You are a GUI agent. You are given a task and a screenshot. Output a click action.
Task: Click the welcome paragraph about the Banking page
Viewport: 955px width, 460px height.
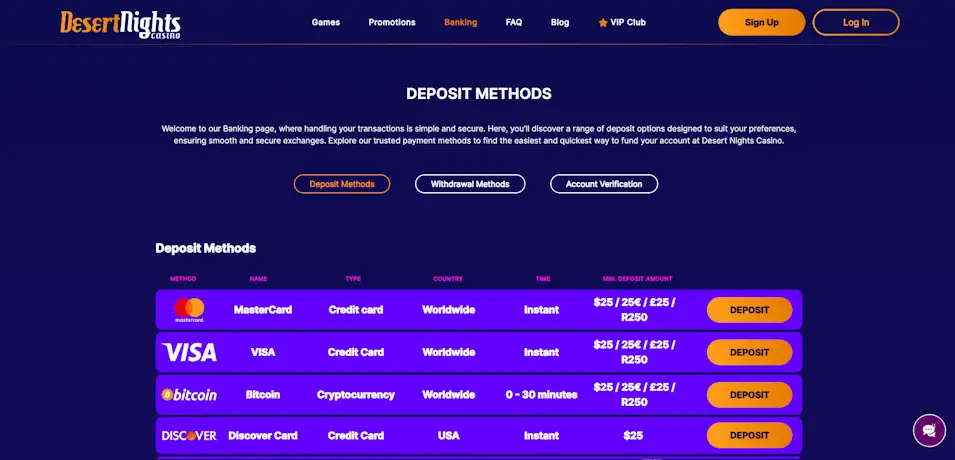pos(479,135)
